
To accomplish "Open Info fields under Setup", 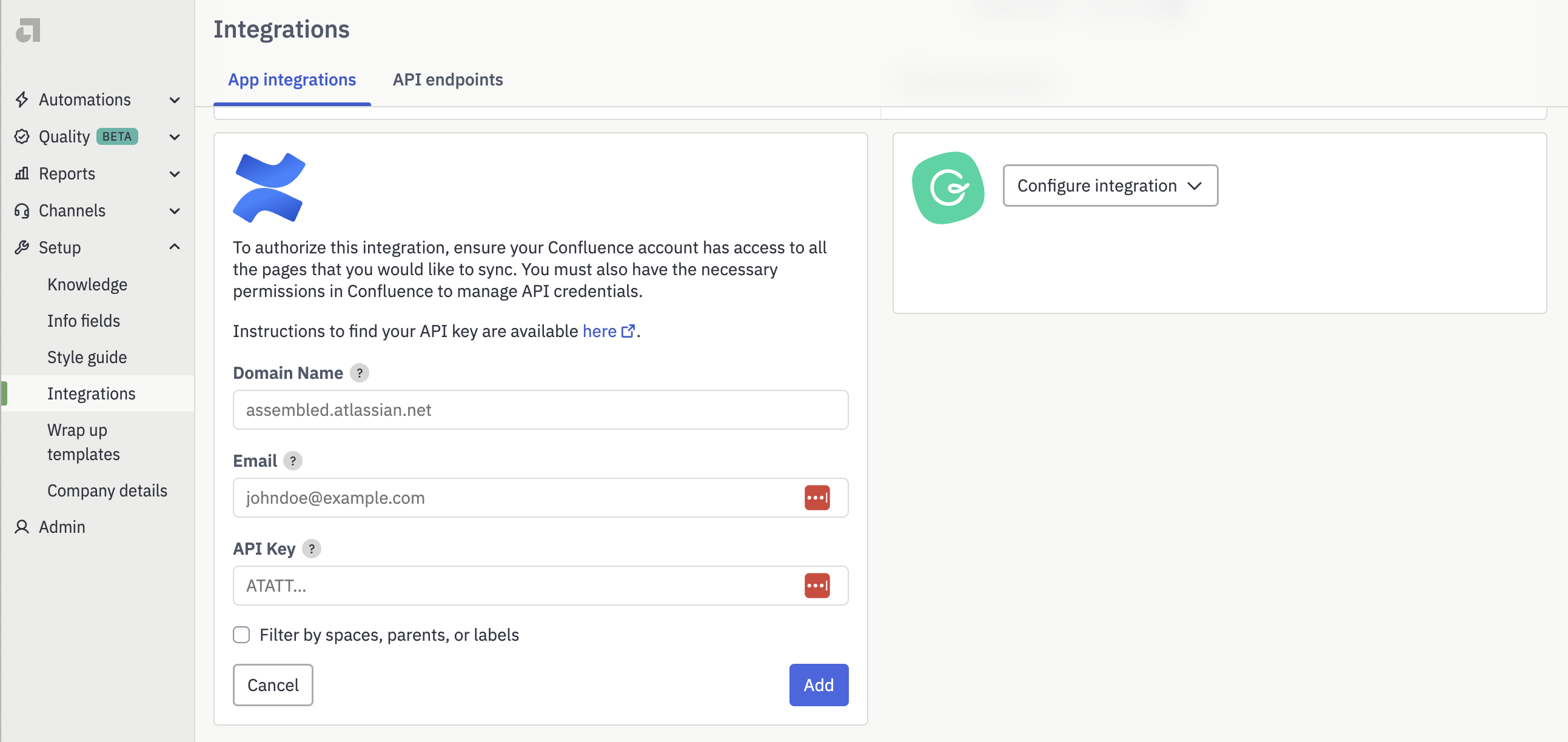I will (84, 321).
